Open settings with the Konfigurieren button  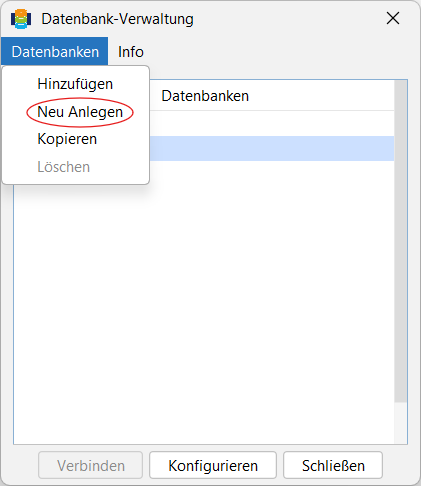(213, 465)
